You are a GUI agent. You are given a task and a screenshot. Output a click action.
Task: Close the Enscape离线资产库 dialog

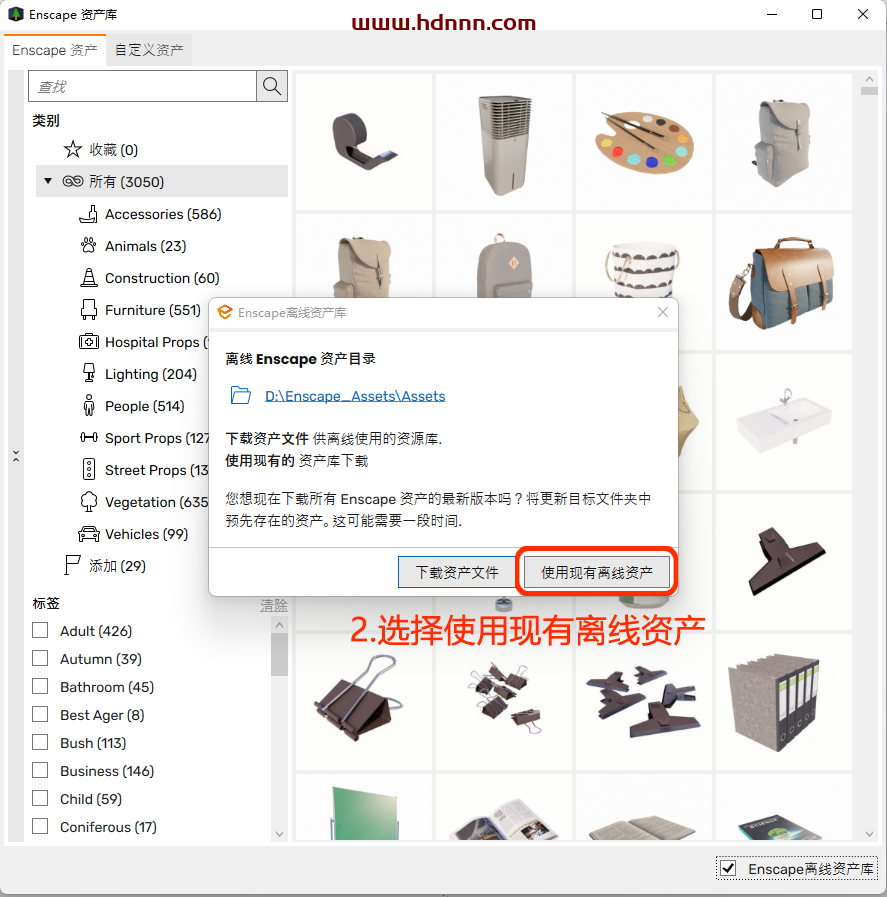(663, 312)
